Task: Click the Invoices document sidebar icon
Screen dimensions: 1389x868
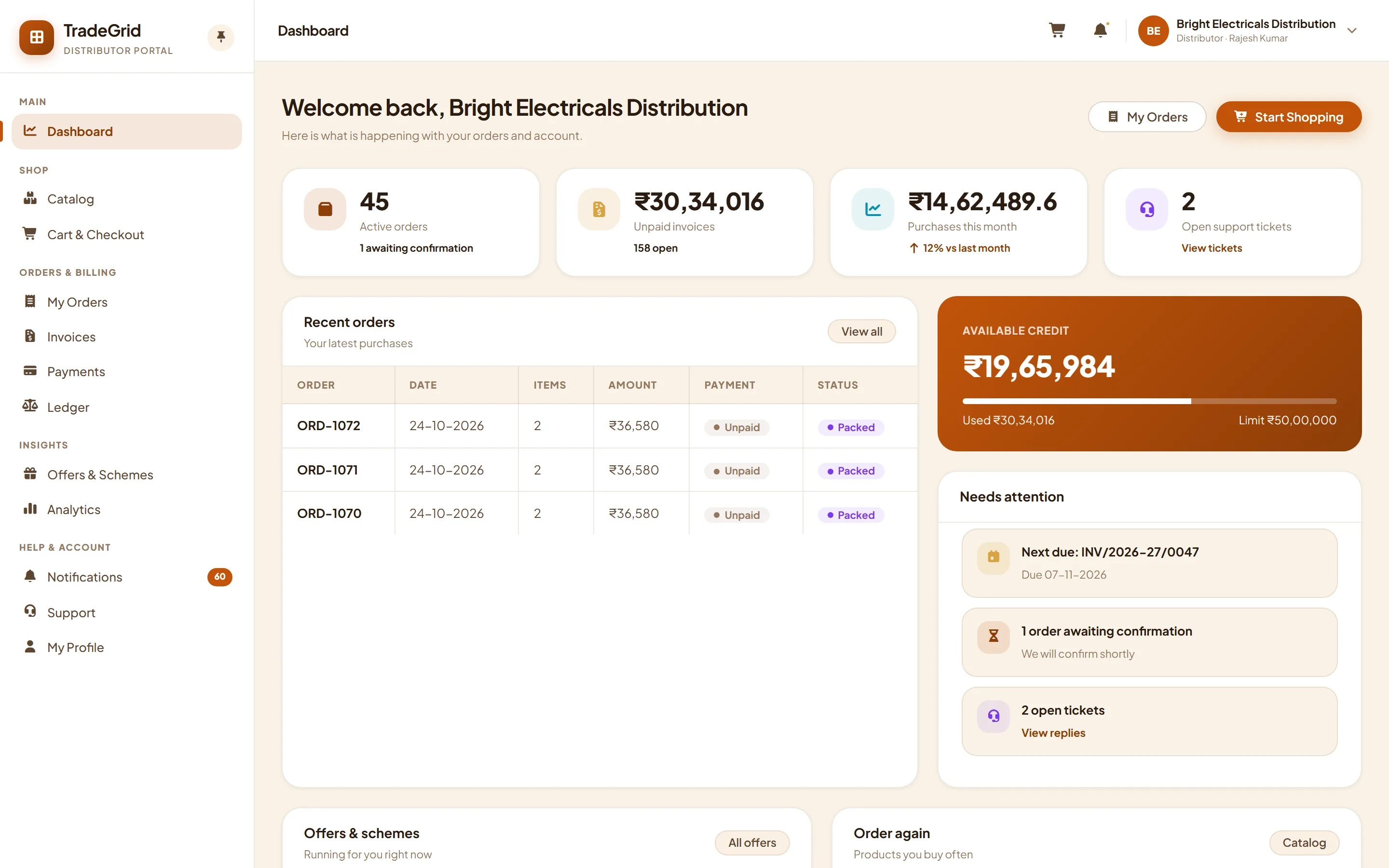Action: [30, 336]
